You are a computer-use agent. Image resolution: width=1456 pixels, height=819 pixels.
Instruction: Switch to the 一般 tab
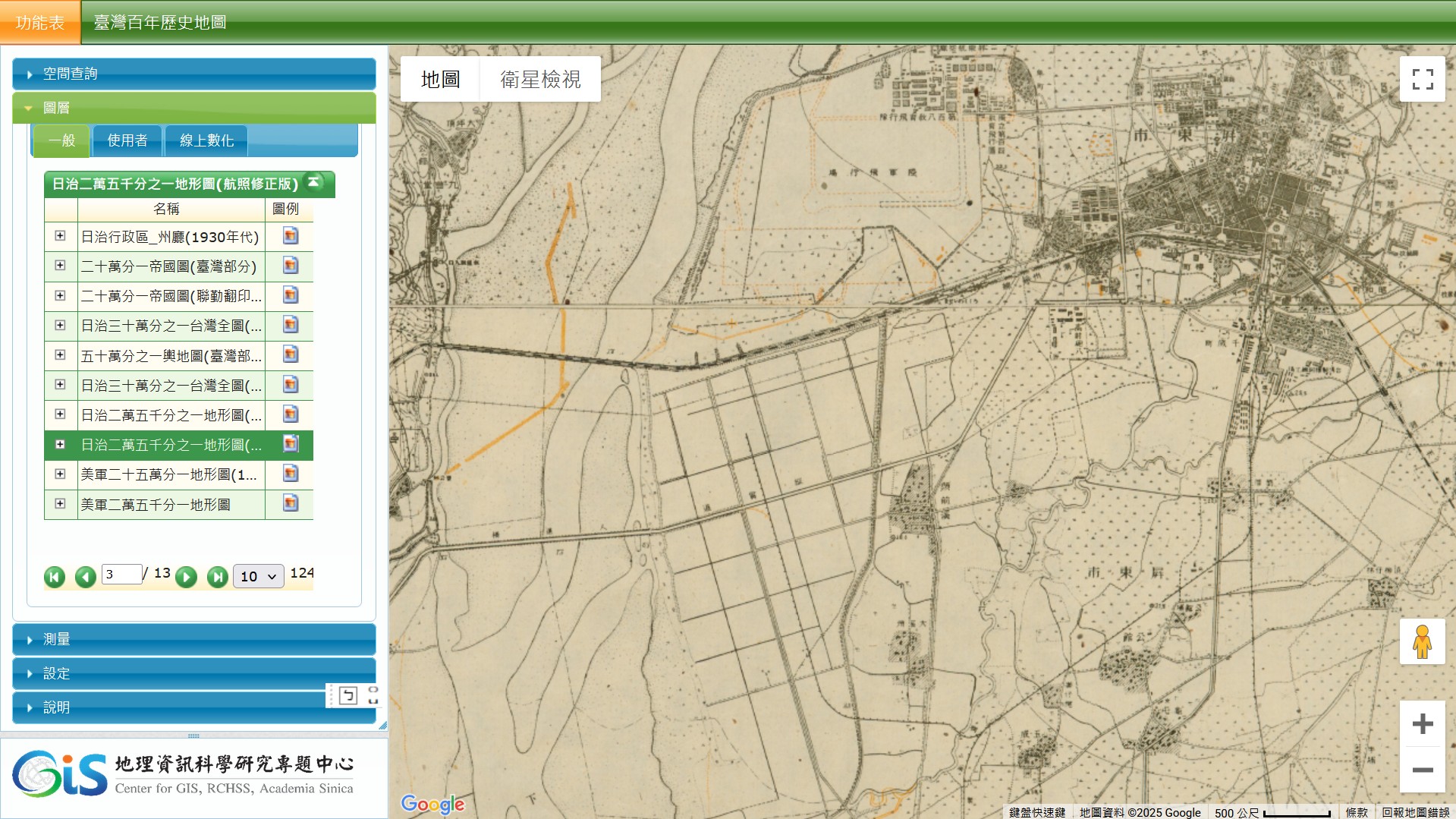coord(61,140)
